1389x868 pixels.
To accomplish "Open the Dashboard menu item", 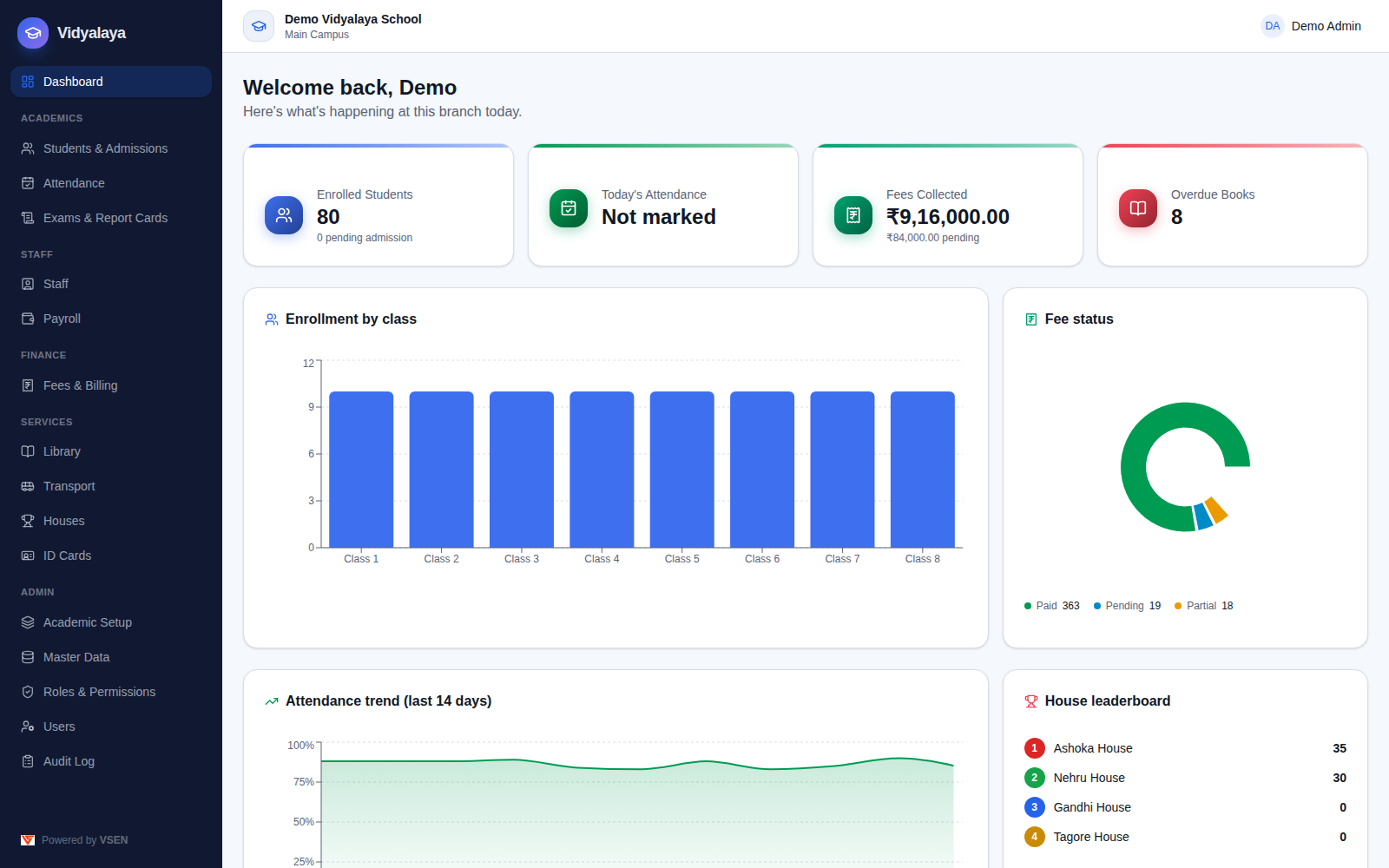I will click(111, 82).
